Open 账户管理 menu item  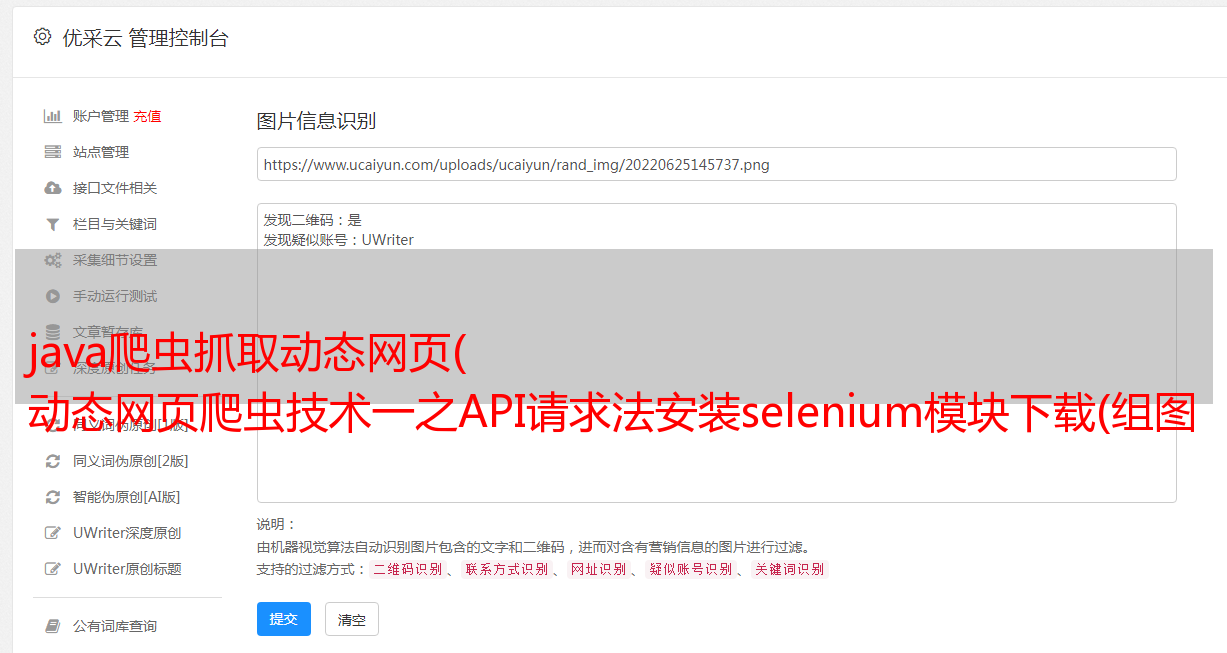[x=101, y=116]
